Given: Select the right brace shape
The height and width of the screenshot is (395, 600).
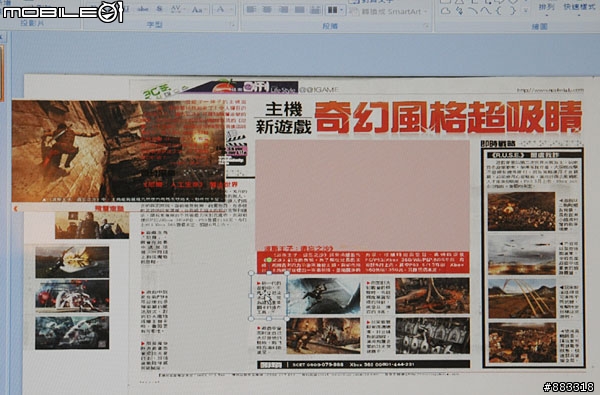Looking at the screenshot, I should [513, 11].
